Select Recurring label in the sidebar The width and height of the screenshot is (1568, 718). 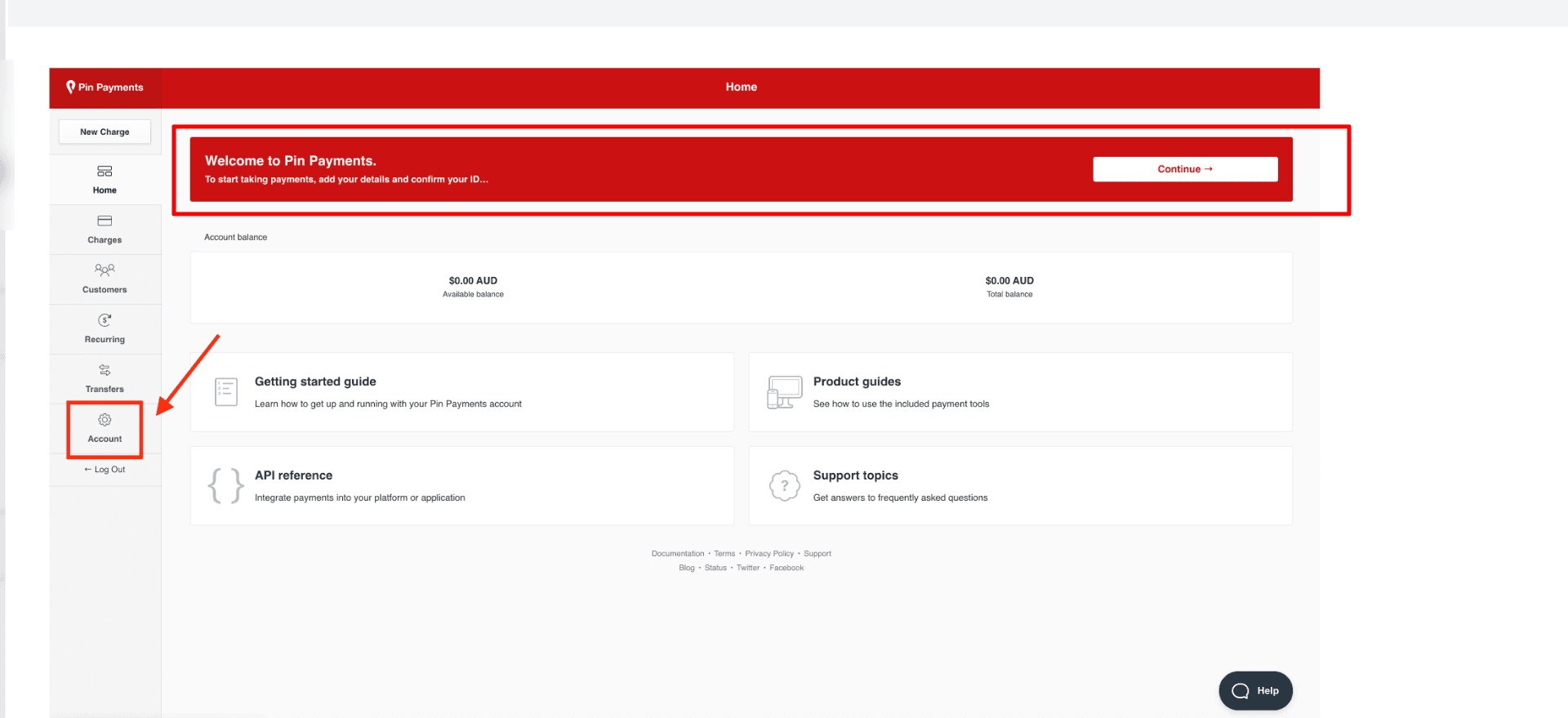[x=105, y=340]
